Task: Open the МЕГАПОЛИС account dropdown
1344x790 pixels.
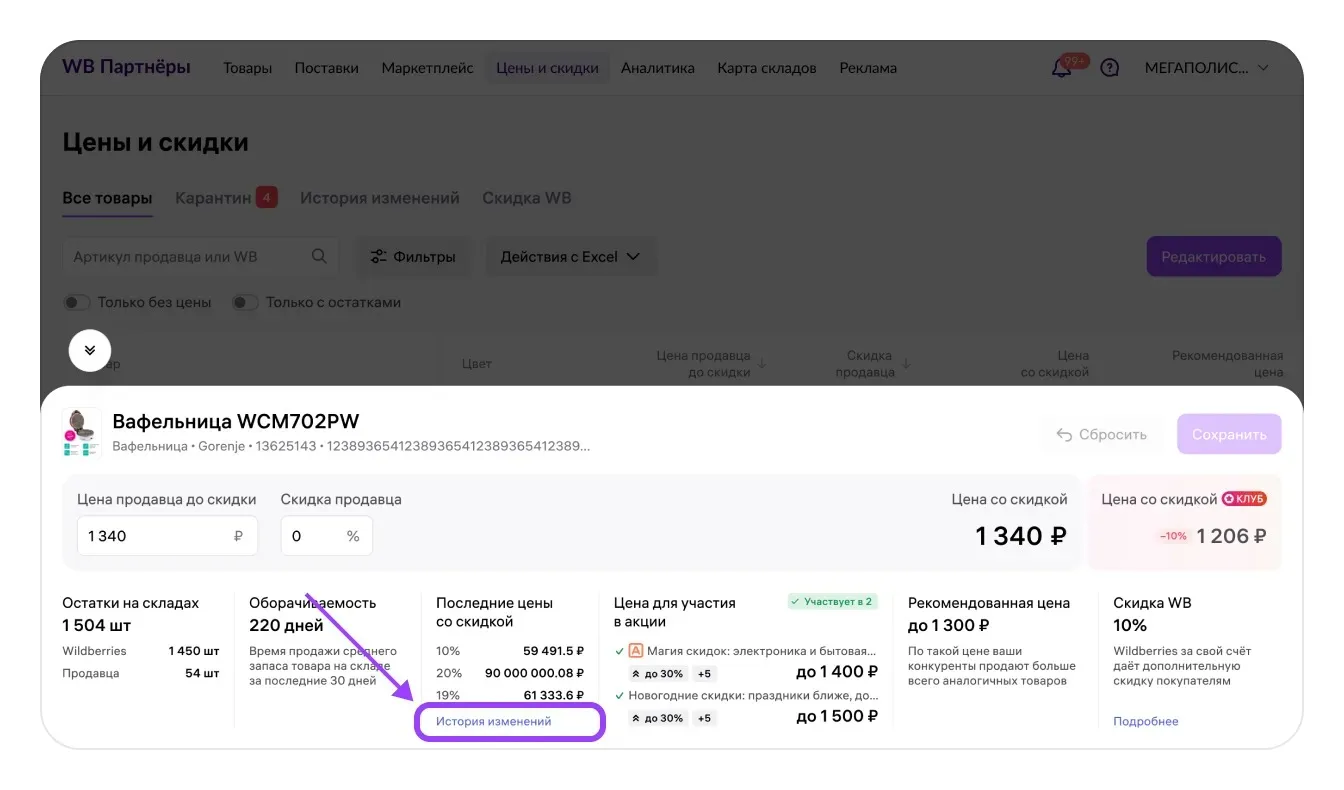Action: pos(1206,68)
